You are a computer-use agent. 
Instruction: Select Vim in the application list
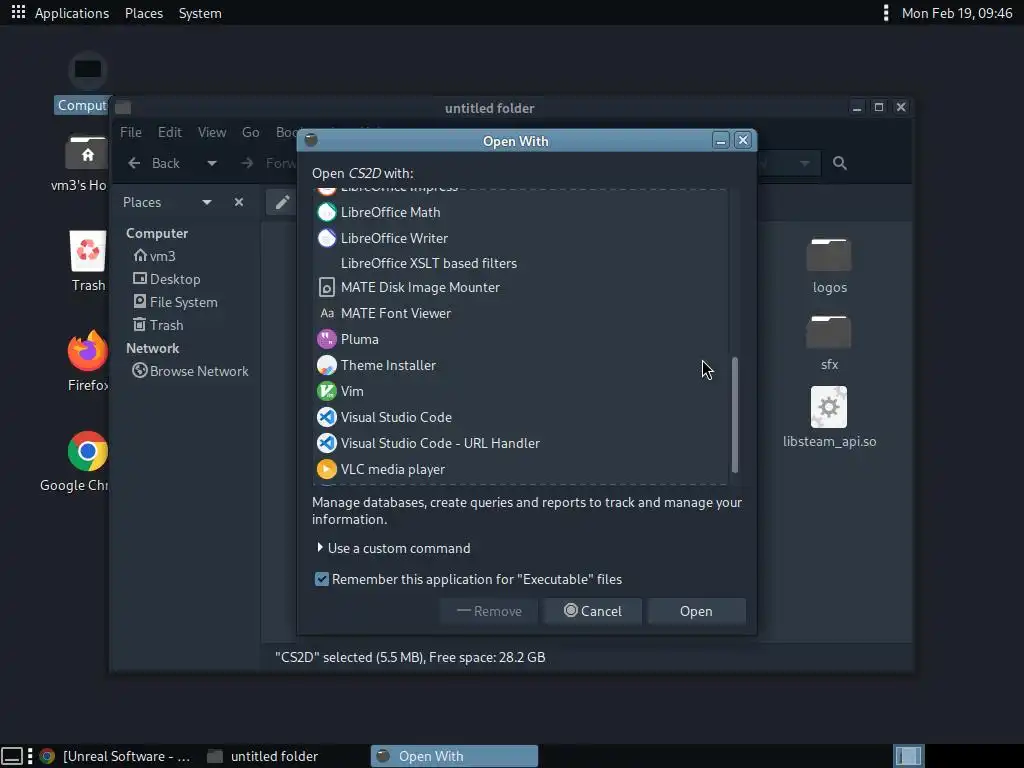[521, 391]
